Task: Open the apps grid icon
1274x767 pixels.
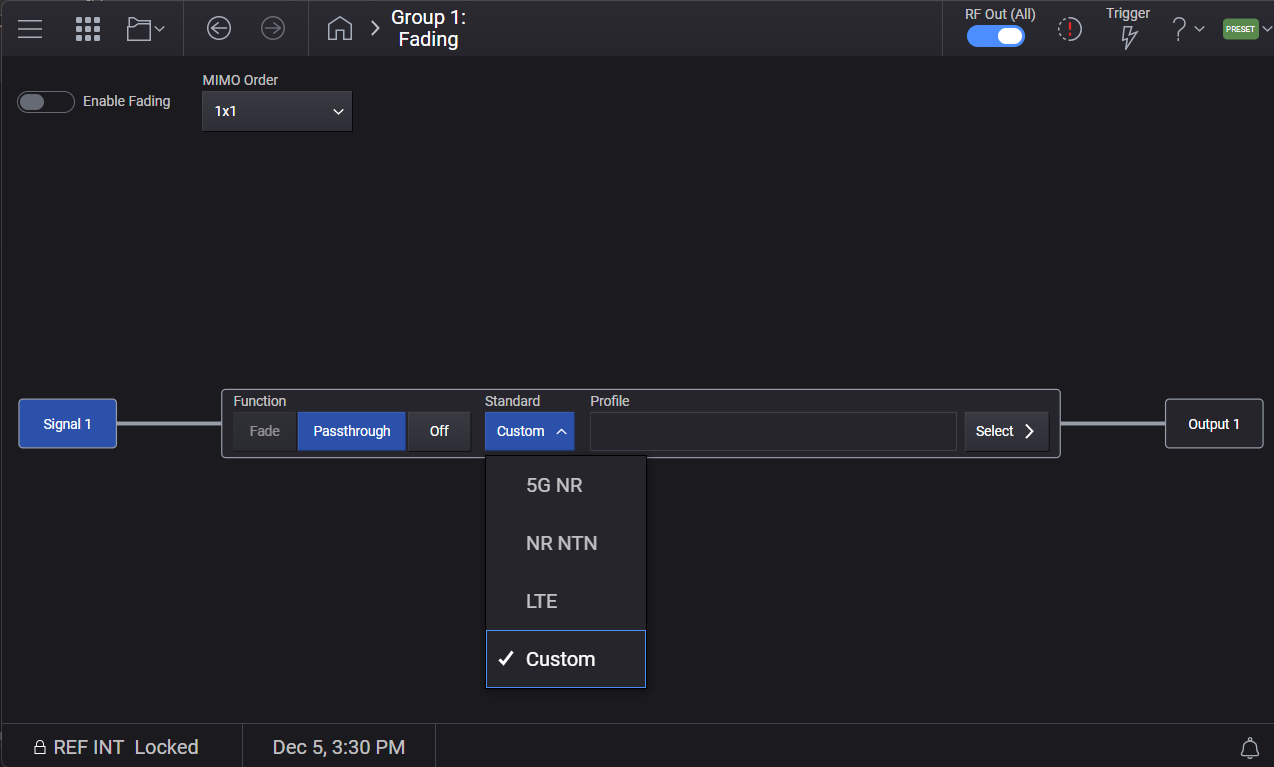Action: [88, 29]
